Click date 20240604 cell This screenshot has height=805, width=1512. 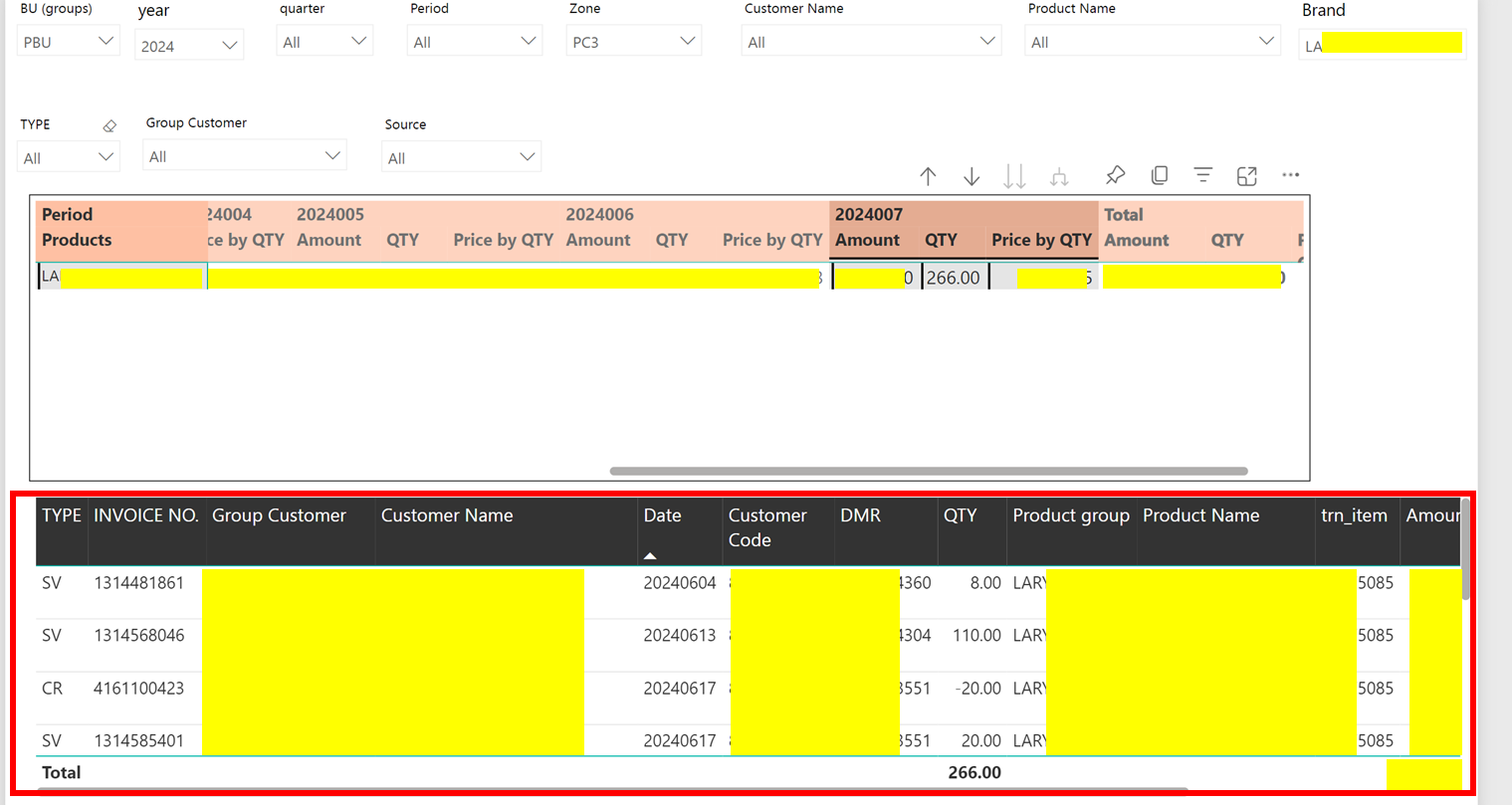pyautogui.click(x=680, y=583)
